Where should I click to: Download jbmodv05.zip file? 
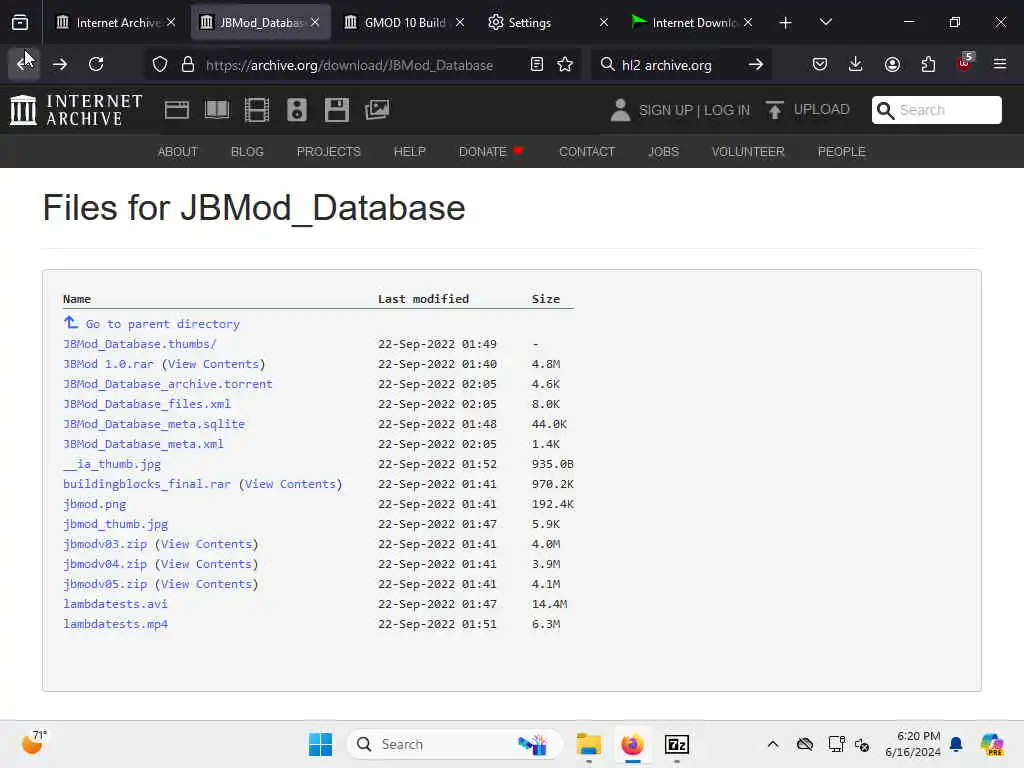tap(105, 584)
